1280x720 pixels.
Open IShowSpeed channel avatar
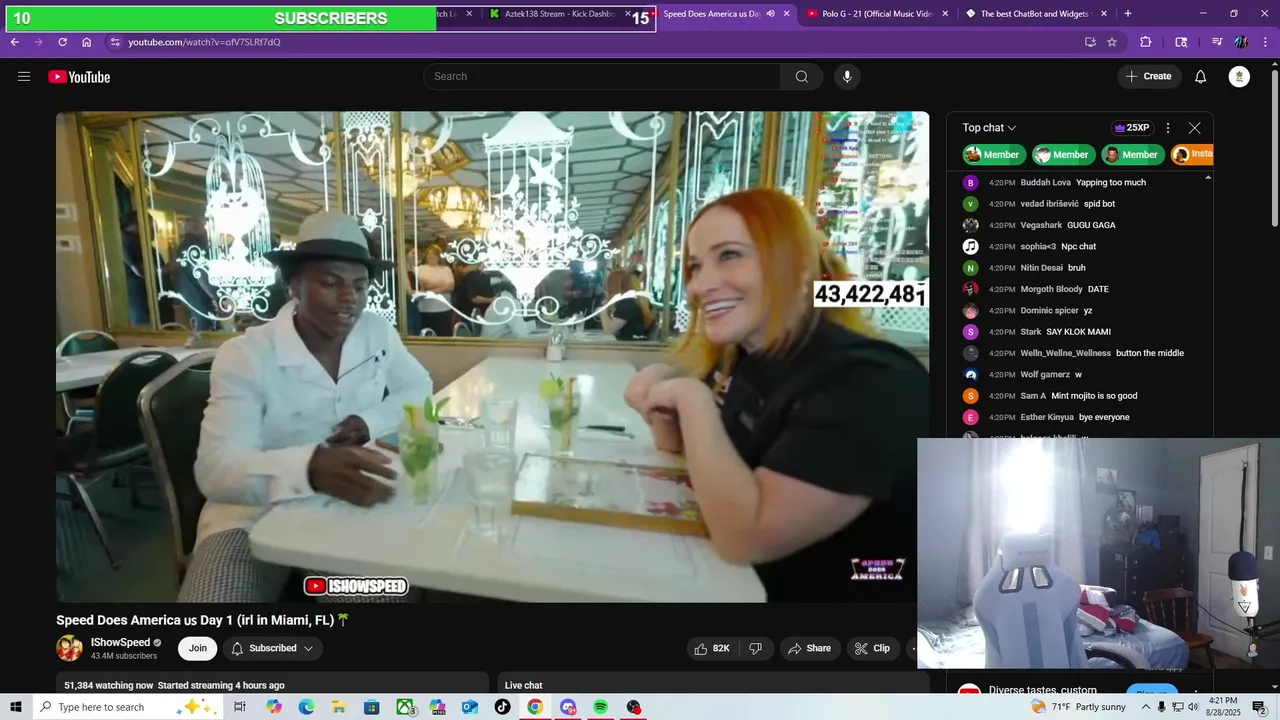(x=69, y=648)
